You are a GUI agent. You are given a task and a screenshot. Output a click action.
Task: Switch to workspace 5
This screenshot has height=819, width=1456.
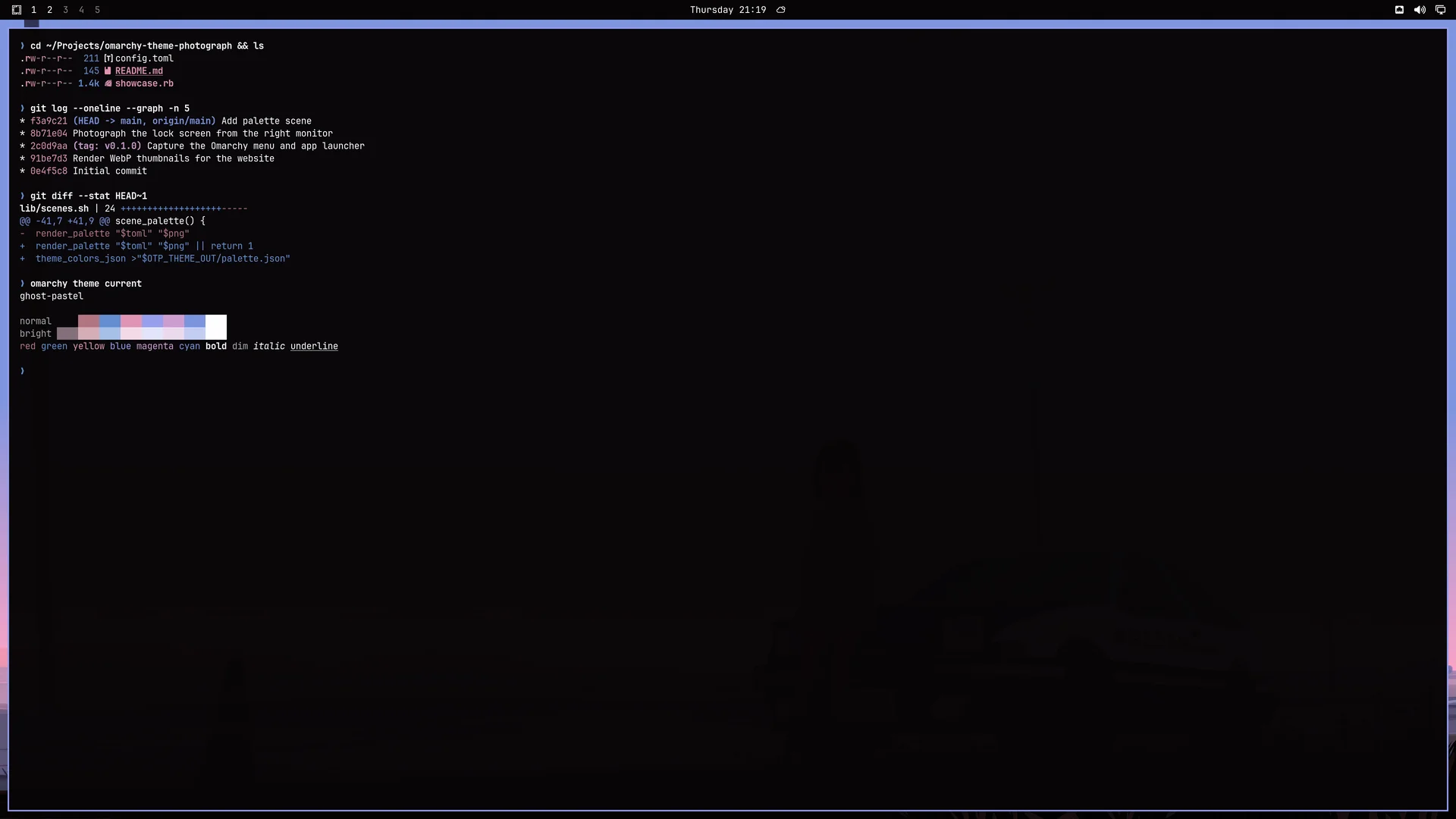point(97,10)
